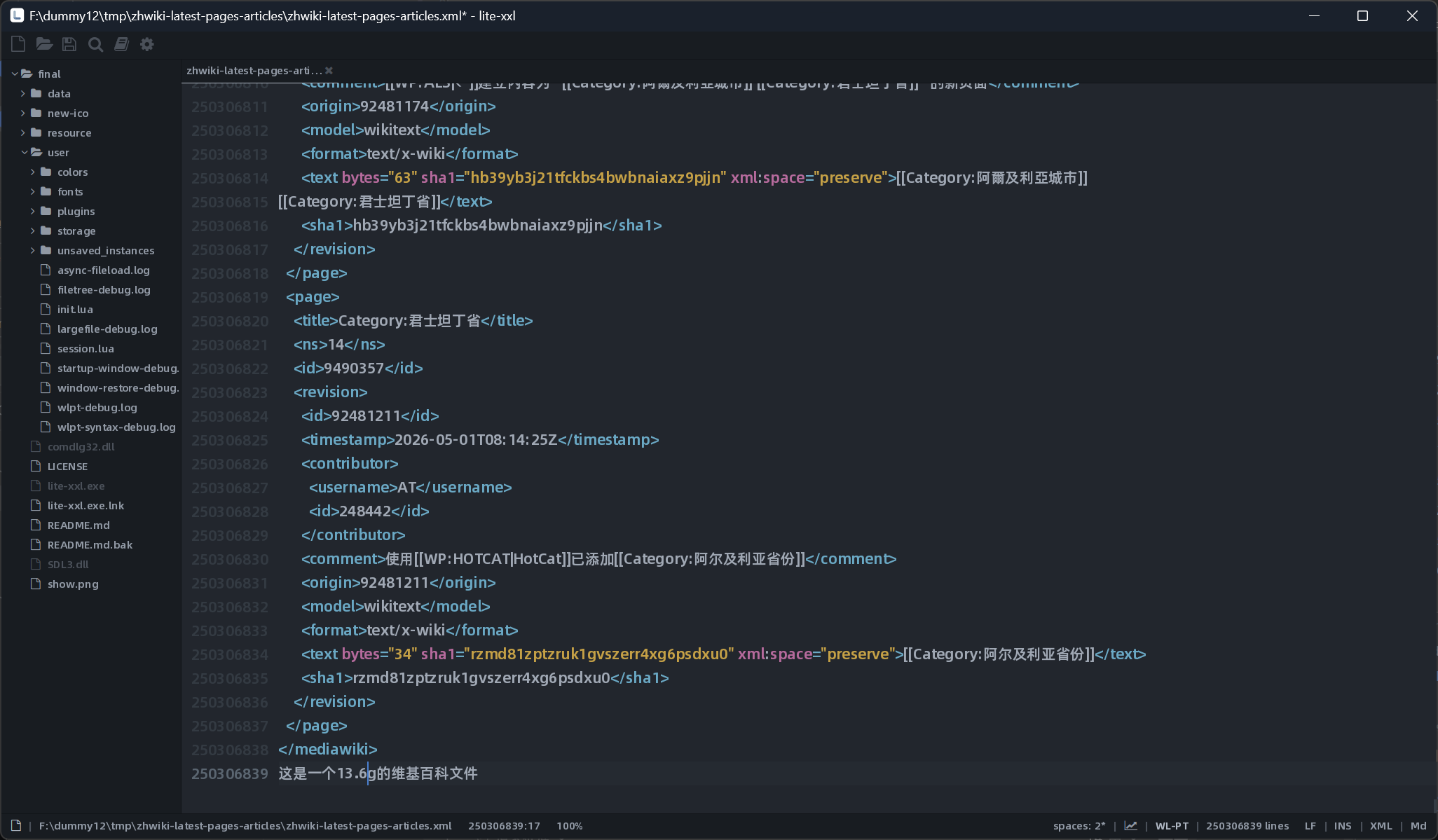
Task: Collapse the user folder
Action: (25, 152)
